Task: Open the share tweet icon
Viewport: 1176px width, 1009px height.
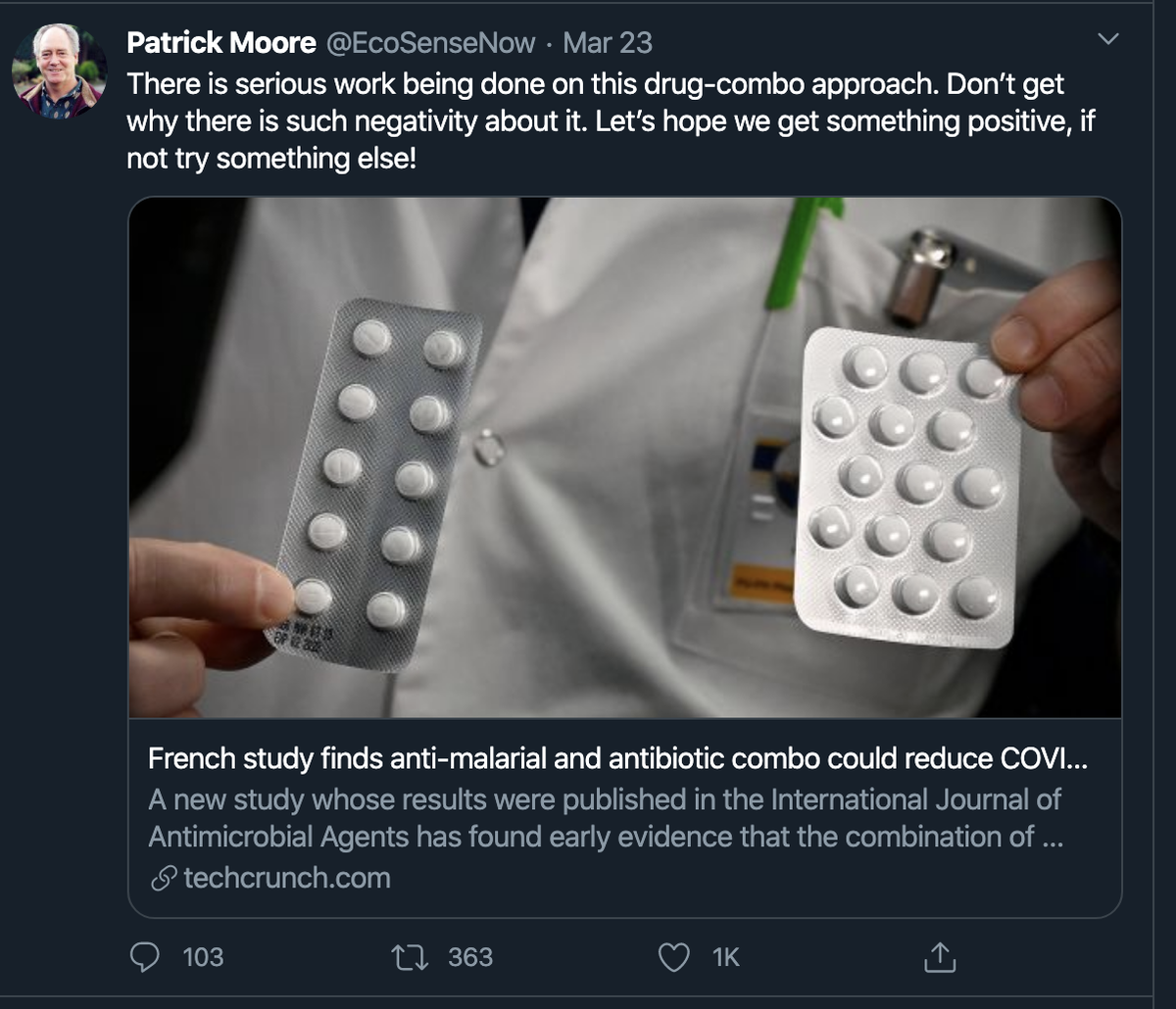Action: (x=938, y=957)
